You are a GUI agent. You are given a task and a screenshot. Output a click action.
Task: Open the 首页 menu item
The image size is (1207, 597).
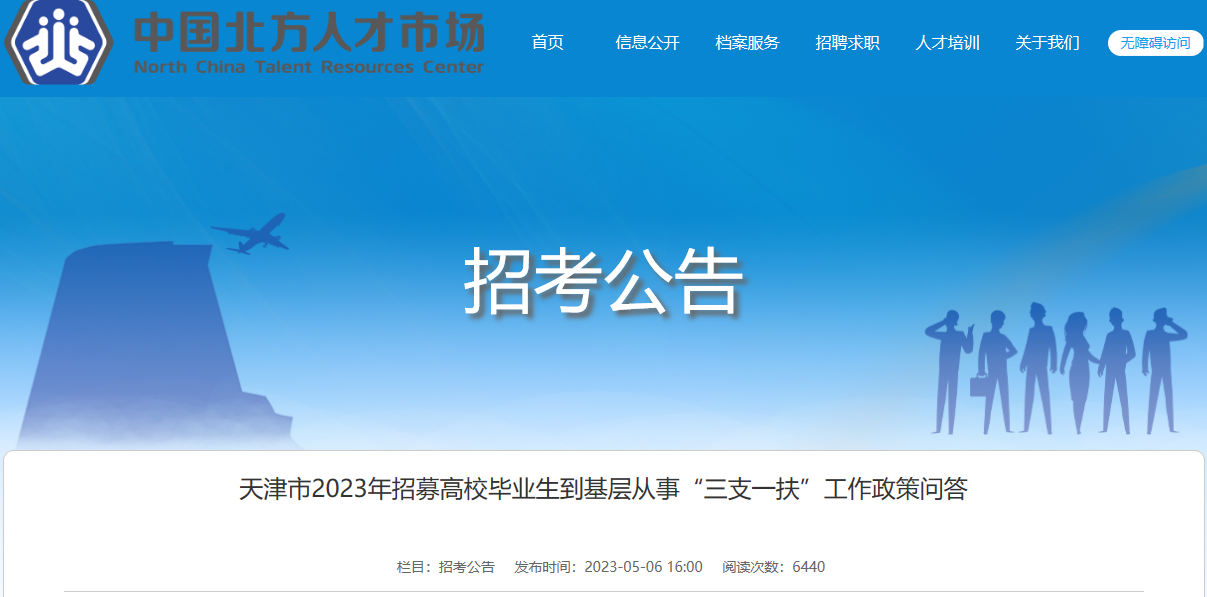[548, 43]
